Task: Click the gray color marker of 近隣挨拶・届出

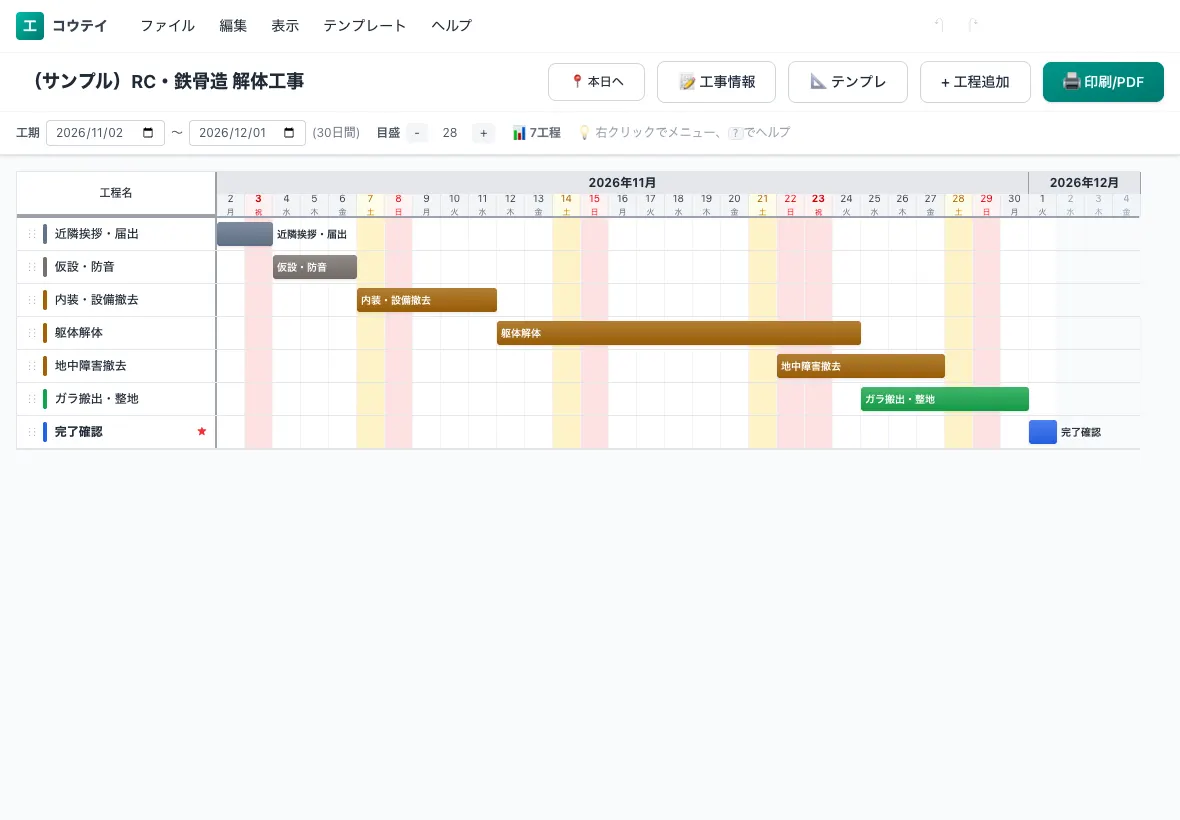Action: [45, 234]
